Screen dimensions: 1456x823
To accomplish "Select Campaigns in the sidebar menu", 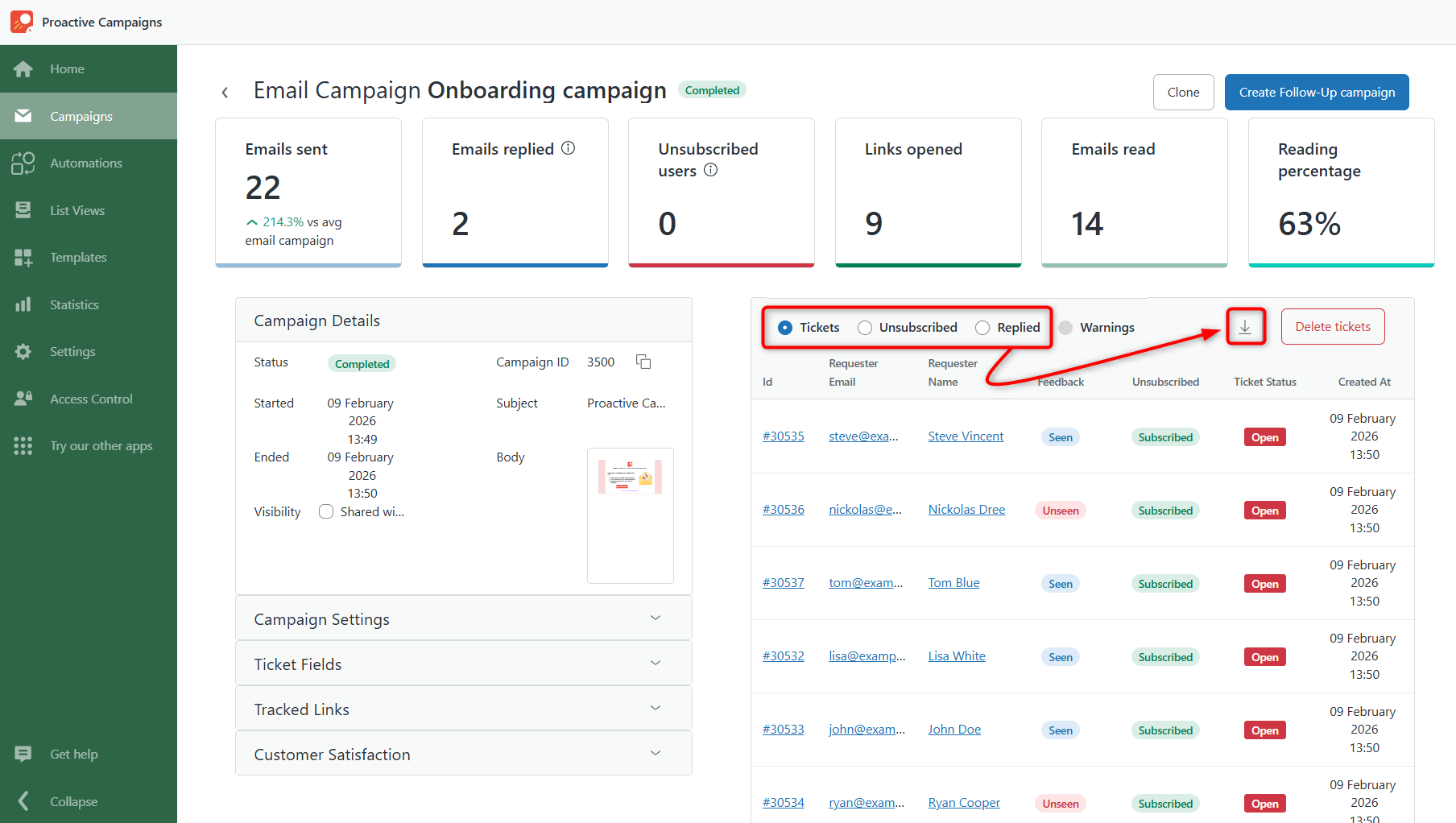I will point(81,116).
